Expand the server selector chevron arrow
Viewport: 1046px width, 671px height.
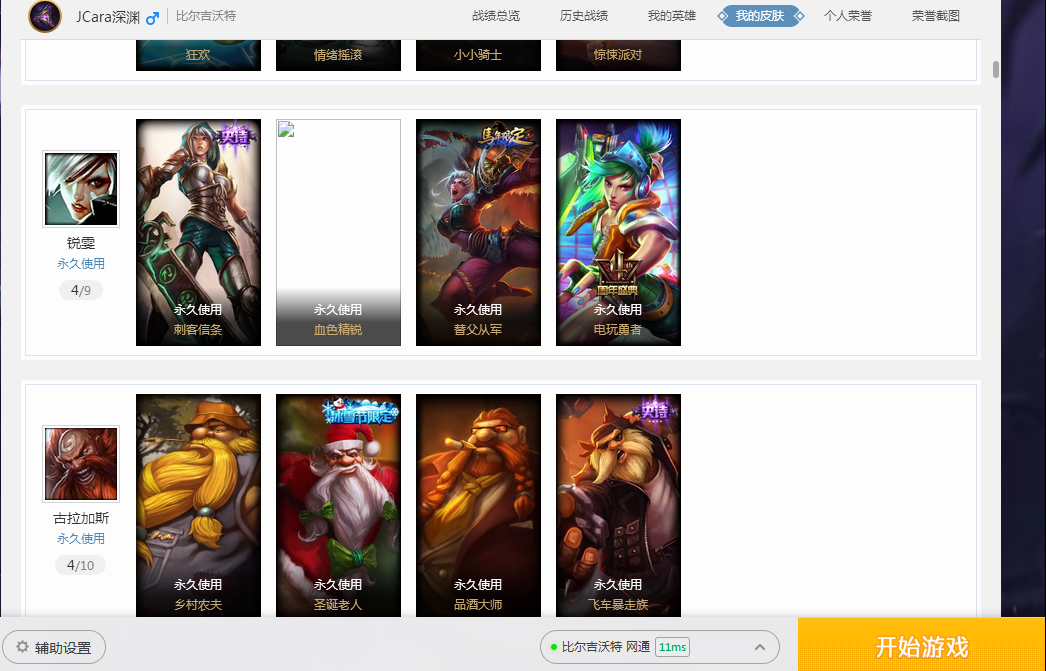point(760,647)
